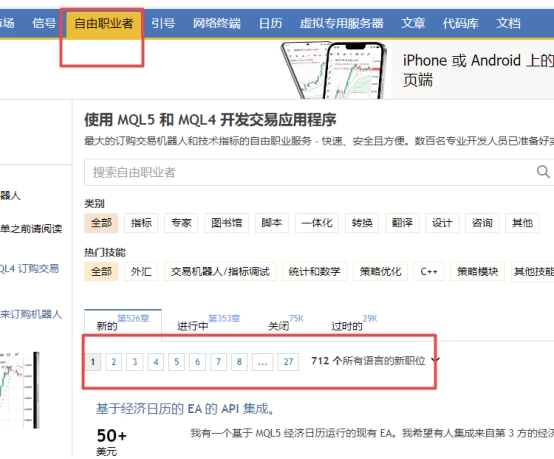Filter by category 转换
The height and width of the screenshot is (459, 554).
pyautogui.click(x=362, y=223)
